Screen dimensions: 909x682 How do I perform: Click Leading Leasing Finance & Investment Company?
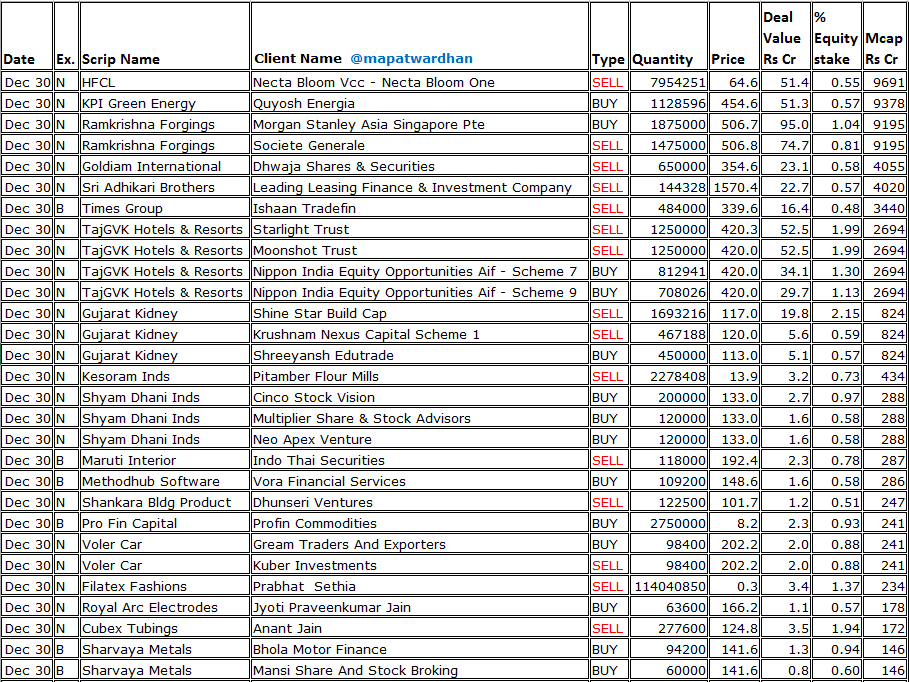coord(420,187)
